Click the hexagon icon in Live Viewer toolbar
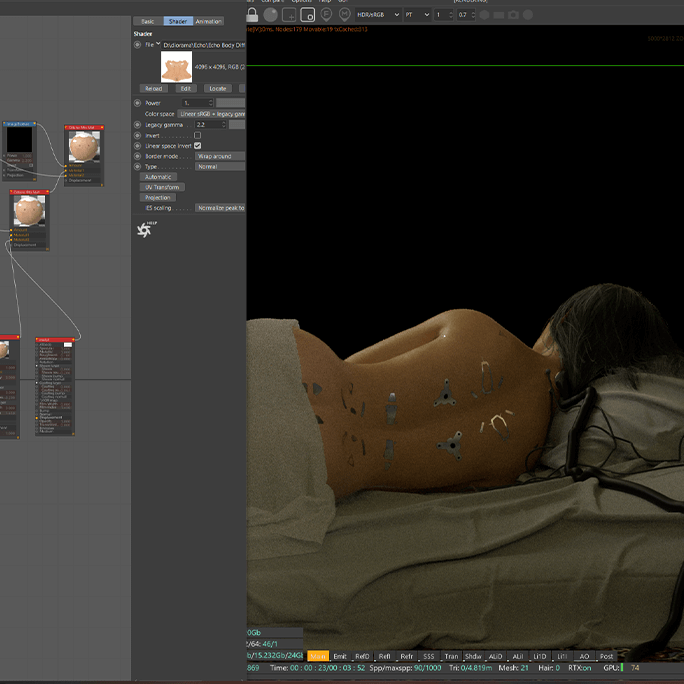 click(484, 15)
